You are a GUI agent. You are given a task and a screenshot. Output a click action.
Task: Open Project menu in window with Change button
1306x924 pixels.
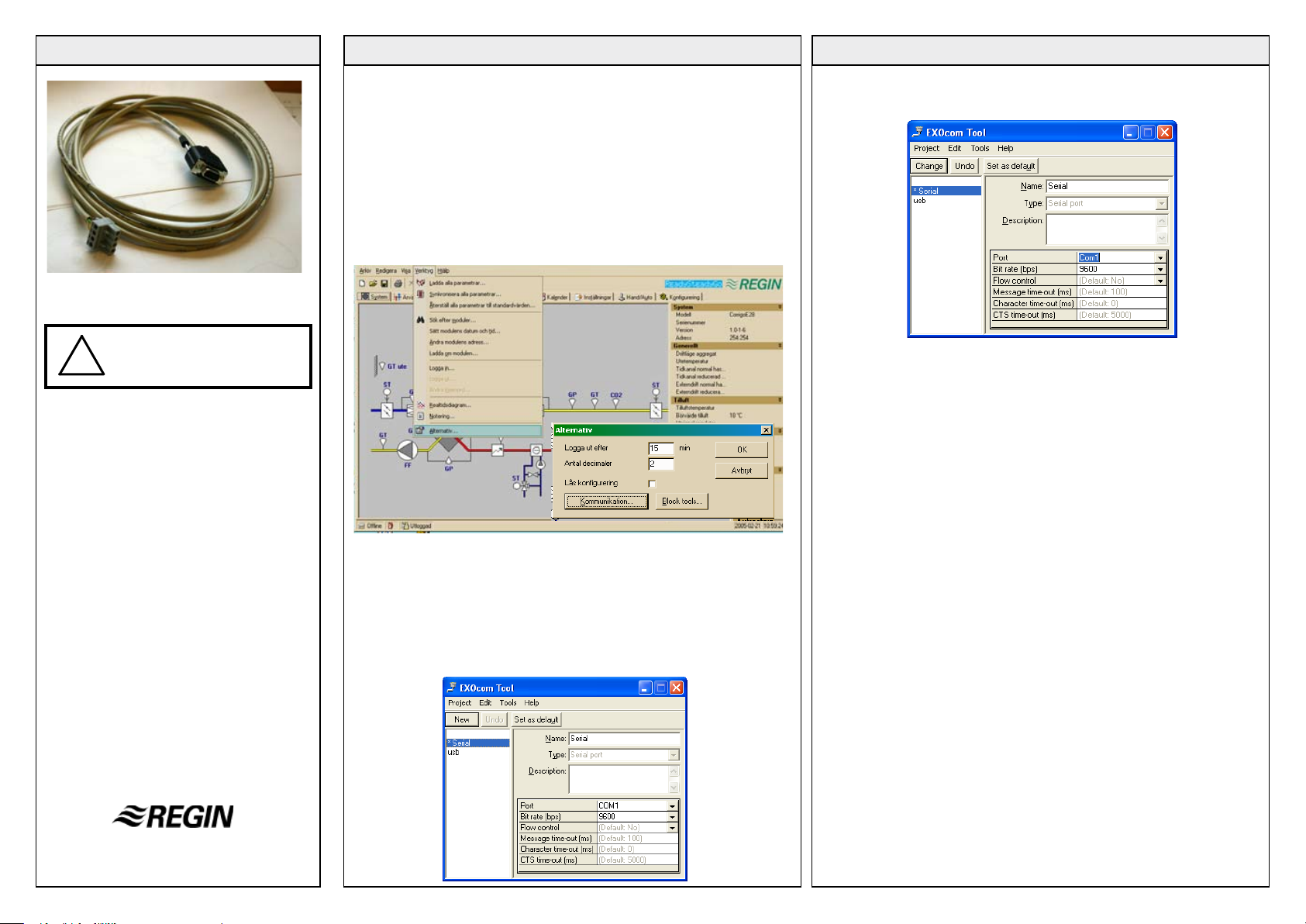[926, 148]
